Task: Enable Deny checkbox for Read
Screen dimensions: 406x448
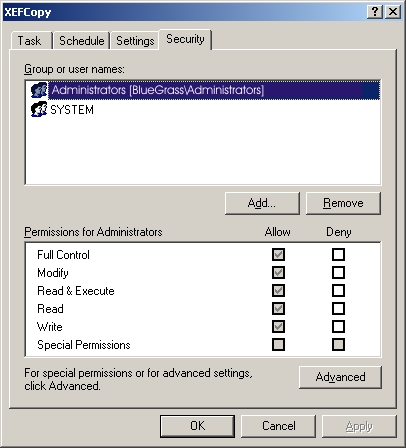Action: point(338,309)
